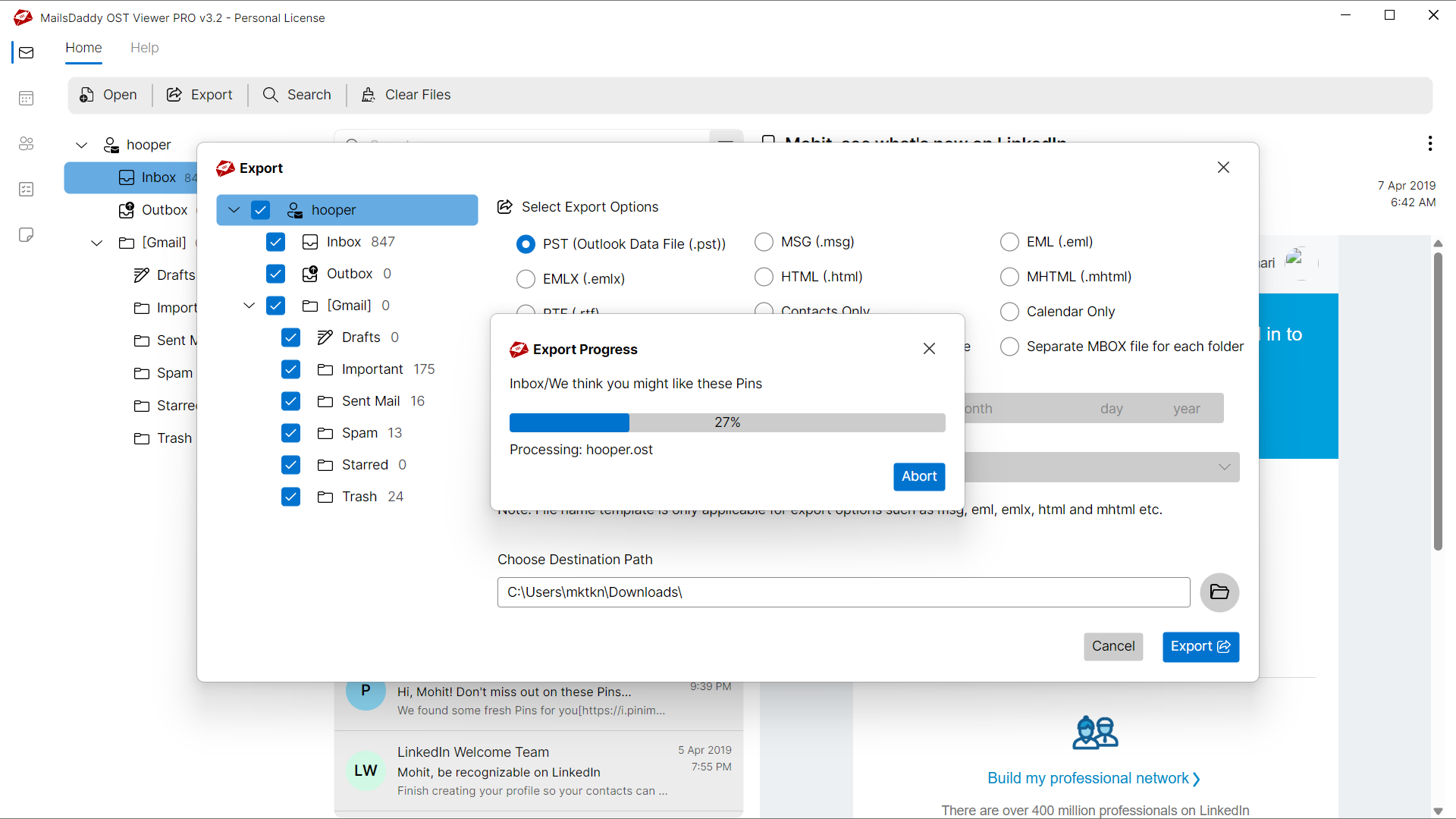Collapse the hooper account in main folder tree

(82, 145)
